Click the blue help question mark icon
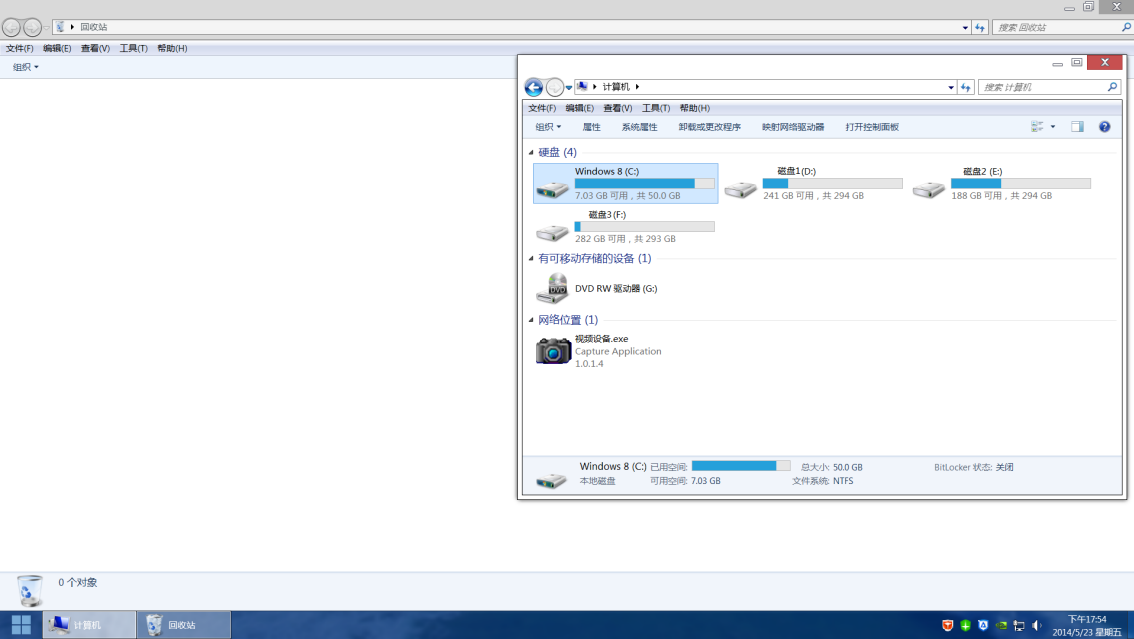 click(1104, 126)
